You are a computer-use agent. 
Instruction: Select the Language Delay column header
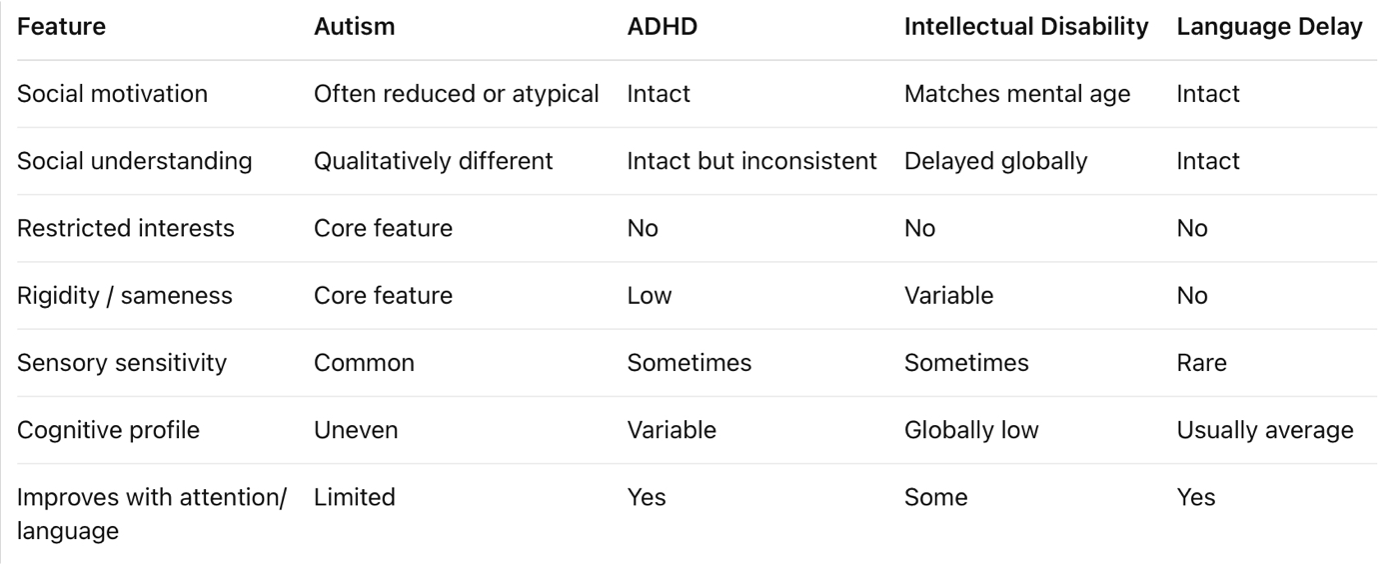tap(1269, 27)
